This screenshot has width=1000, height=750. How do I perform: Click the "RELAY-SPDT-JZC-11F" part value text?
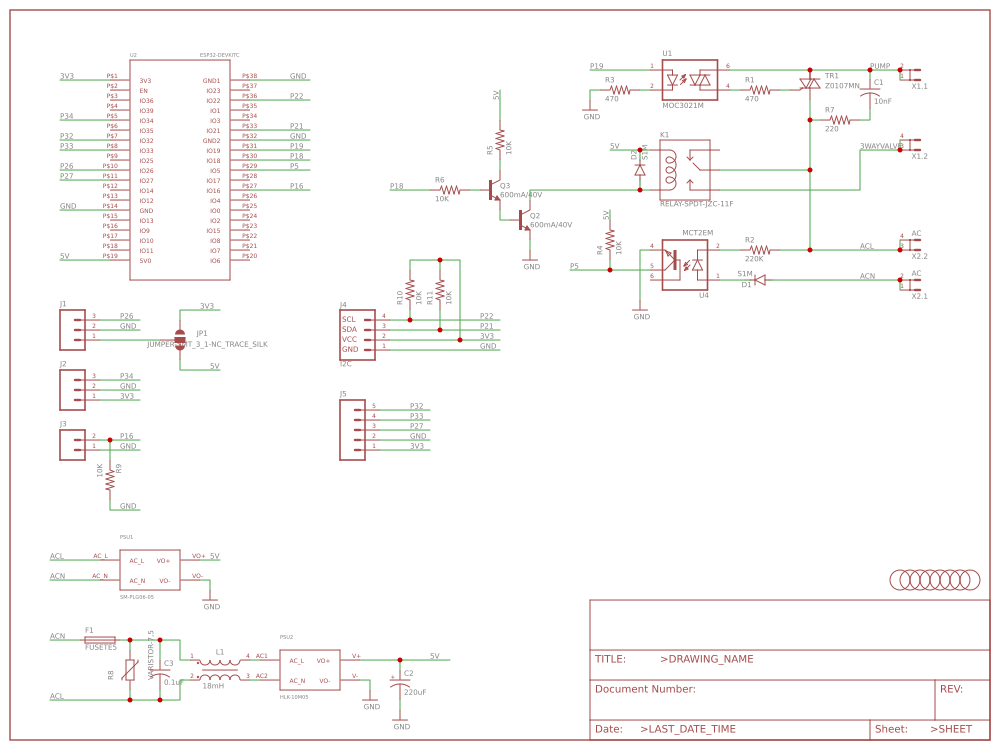click(x=696, y=204)
